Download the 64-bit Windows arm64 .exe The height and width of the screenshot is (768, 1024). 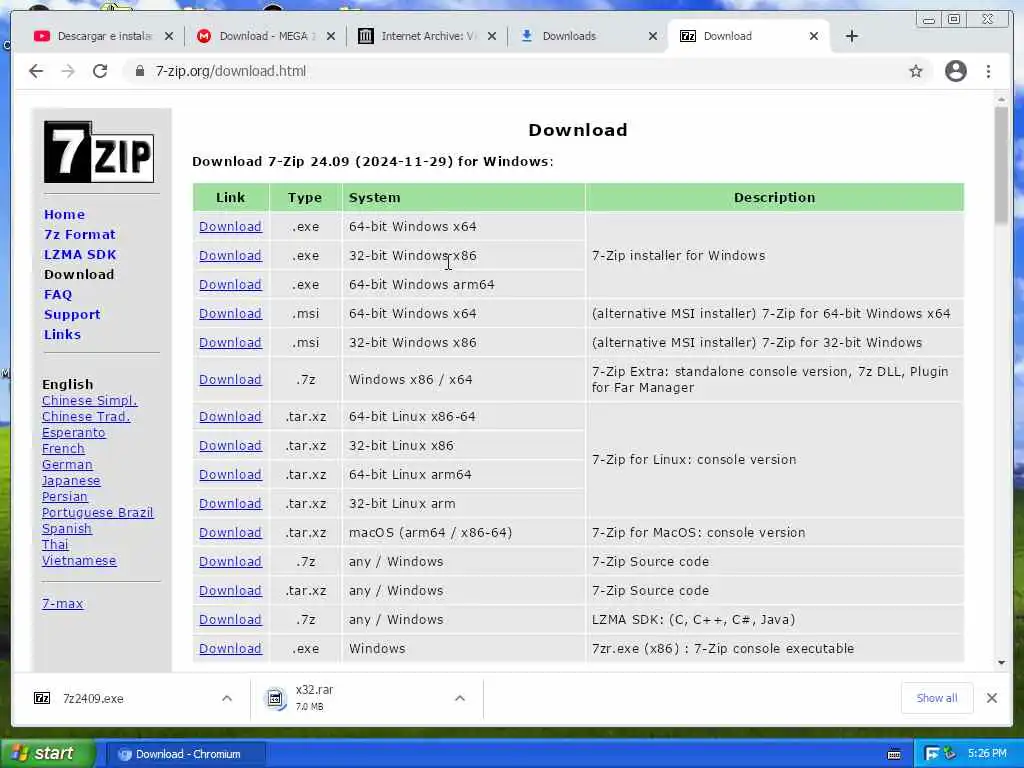point(230,285)
